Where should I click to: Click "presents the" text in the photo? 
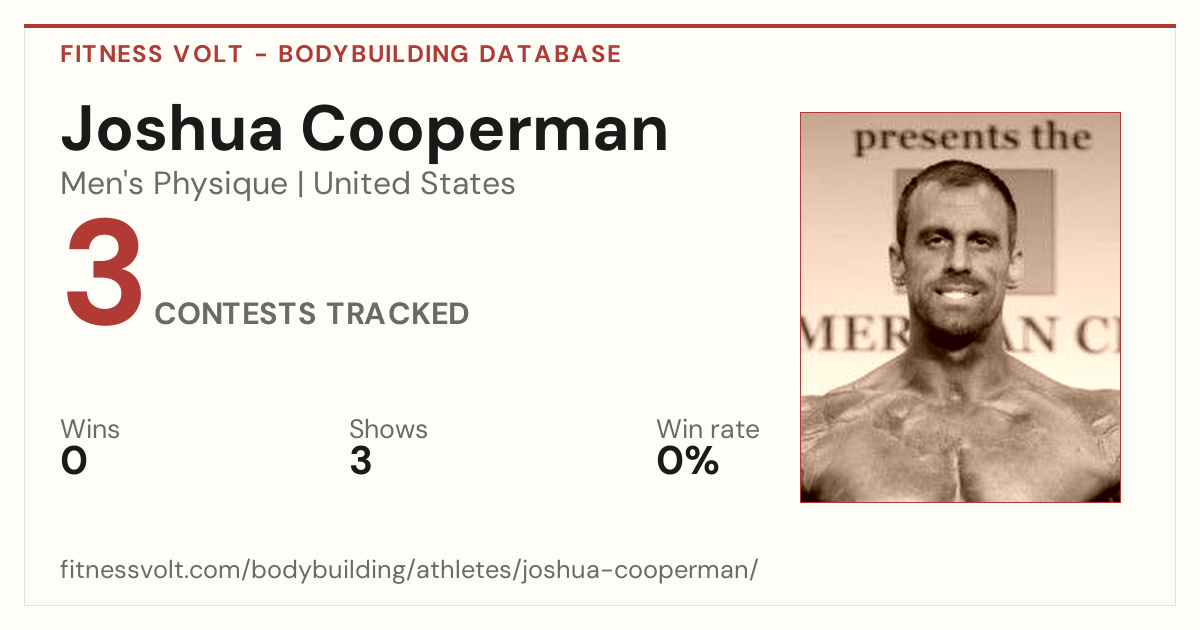click(x=971, y=137)
